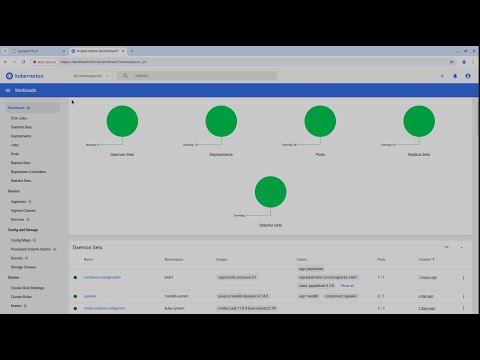The width and height of the screenshot is (480, 360).
Task: Click the magnifier search icon
Action: click(125, 76)
